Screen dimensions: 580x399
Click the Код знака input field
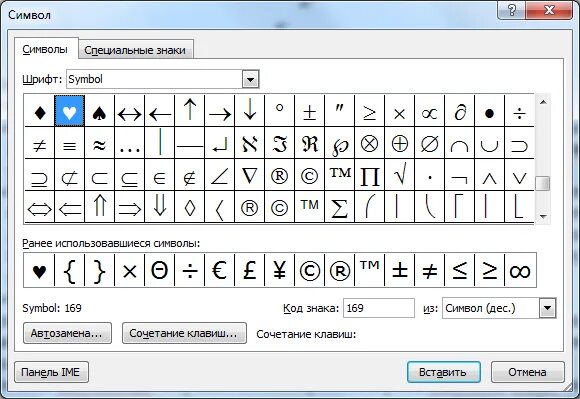click(379, 308)
